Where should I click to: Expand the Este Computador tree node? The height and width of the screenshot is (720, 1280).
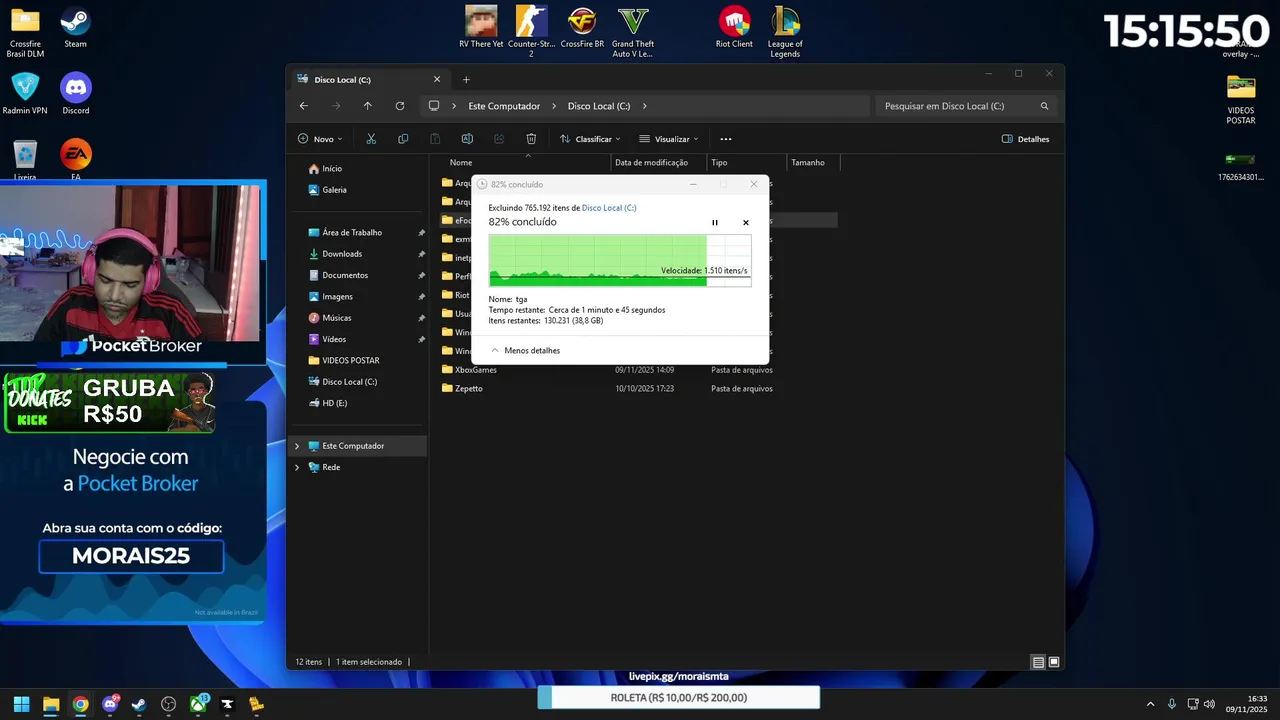coord(297,446)
